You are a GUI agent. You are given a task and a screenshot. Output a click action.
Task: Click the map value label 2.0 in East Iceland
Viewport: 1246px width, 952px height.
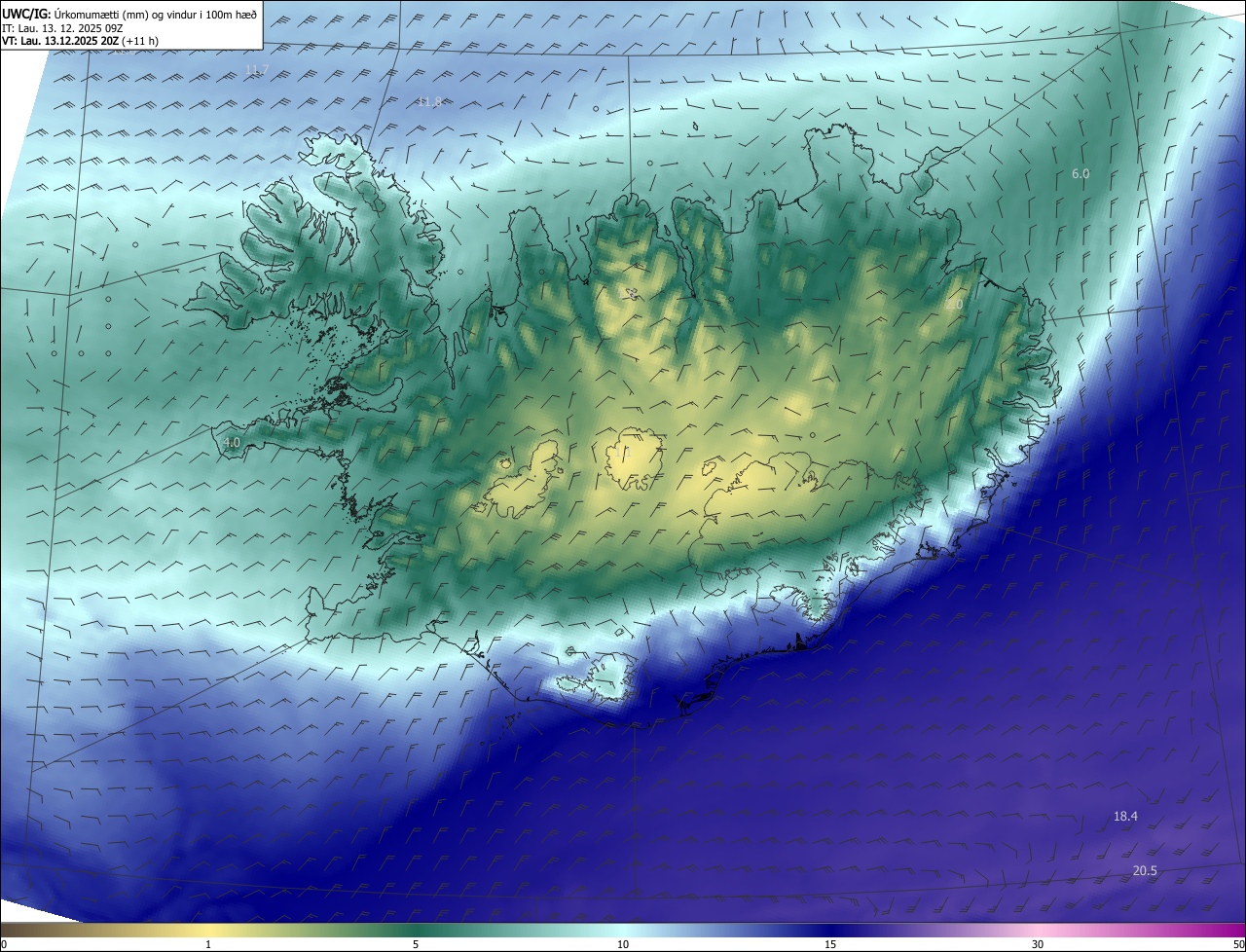click(954, 305)
